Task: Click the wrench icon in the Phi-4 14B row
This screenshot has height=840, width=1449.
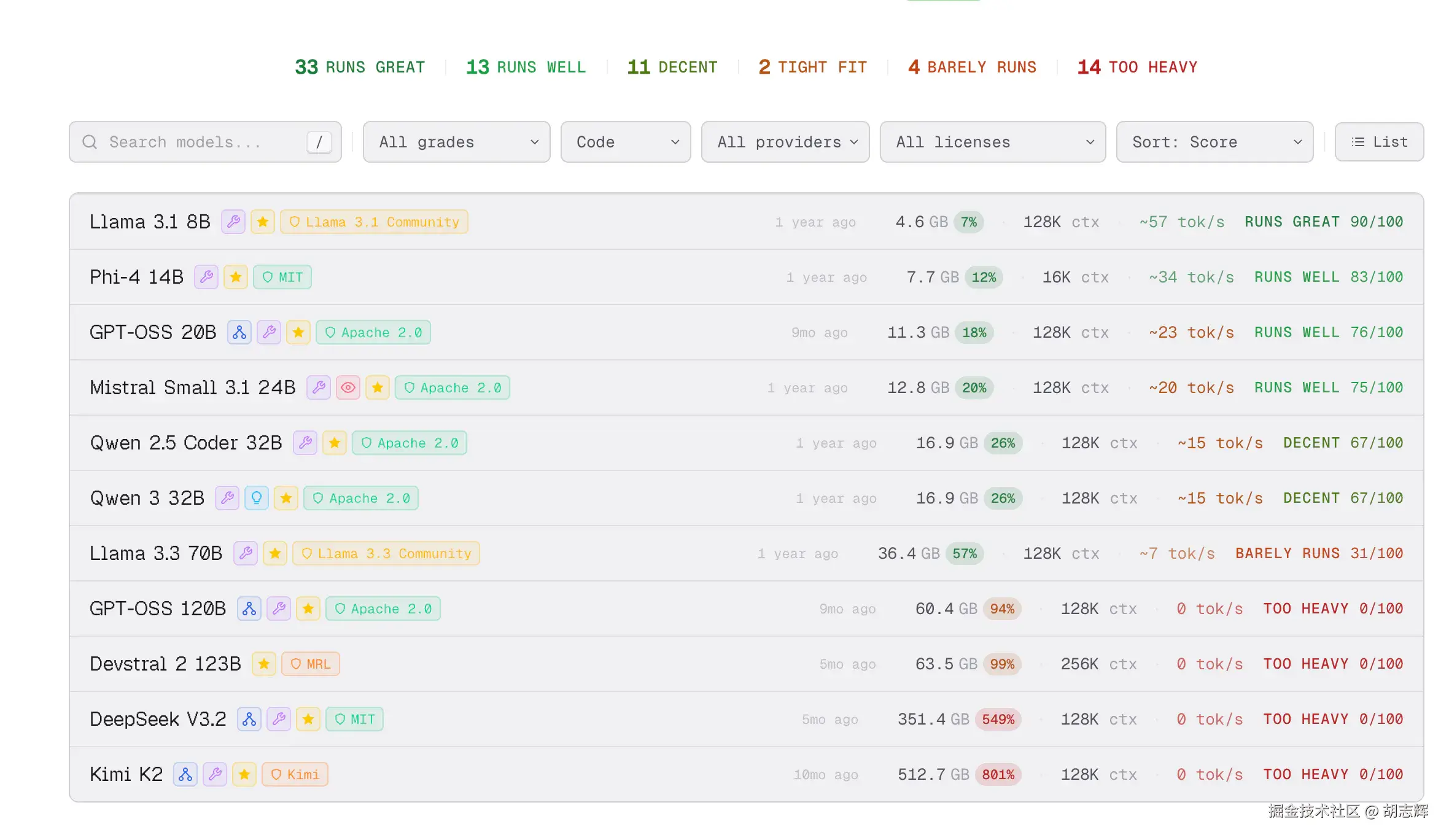Action: (x=206, y=277)
